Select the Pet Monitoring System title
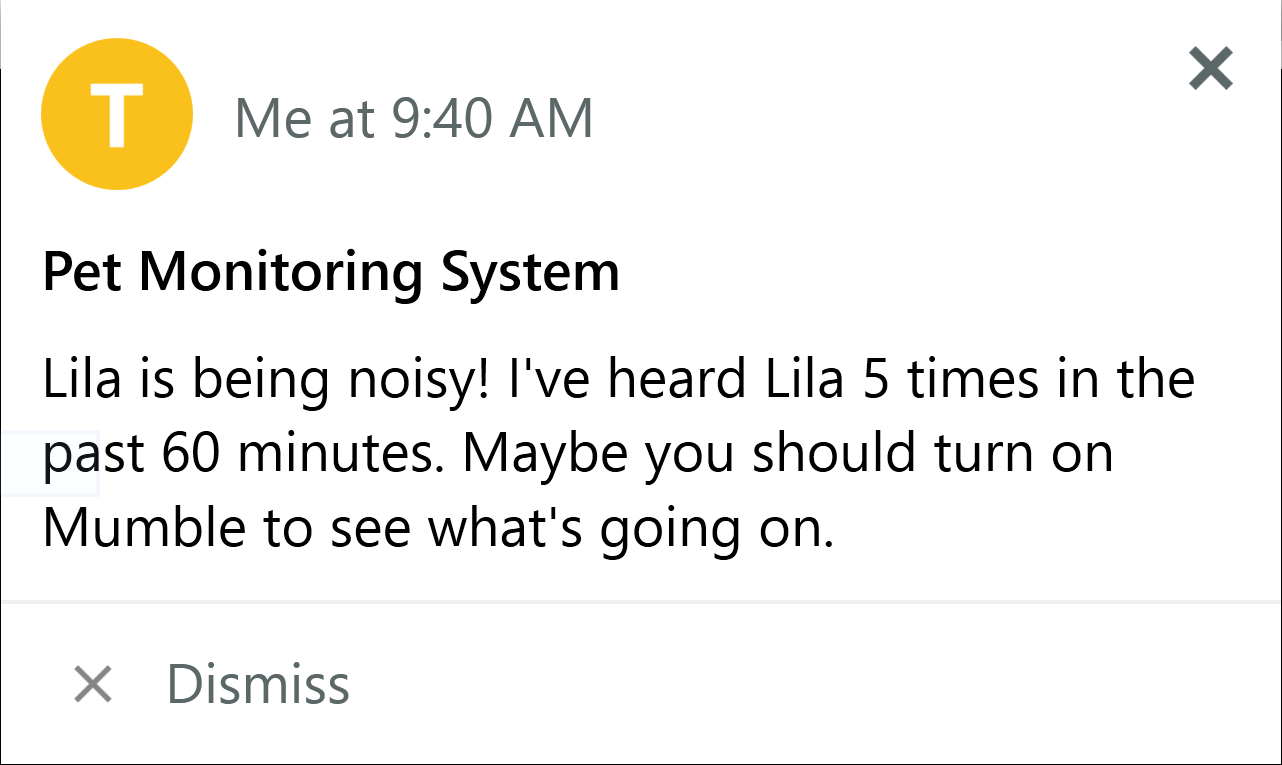Screen dimensions: 1282x765 [x=331, y=271]
